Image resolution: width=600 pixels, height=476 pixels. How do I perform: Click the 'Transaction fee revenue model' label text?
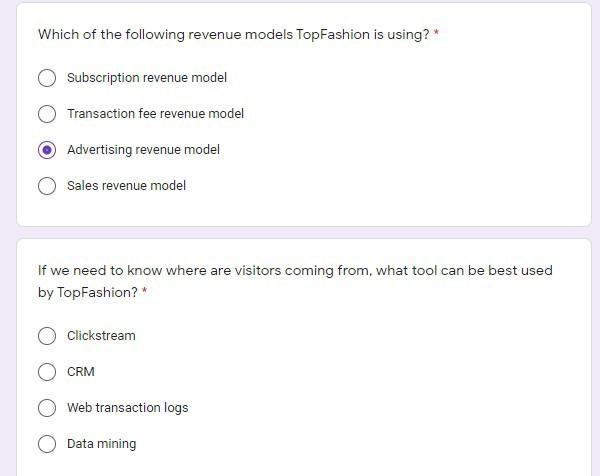[155, 114]
